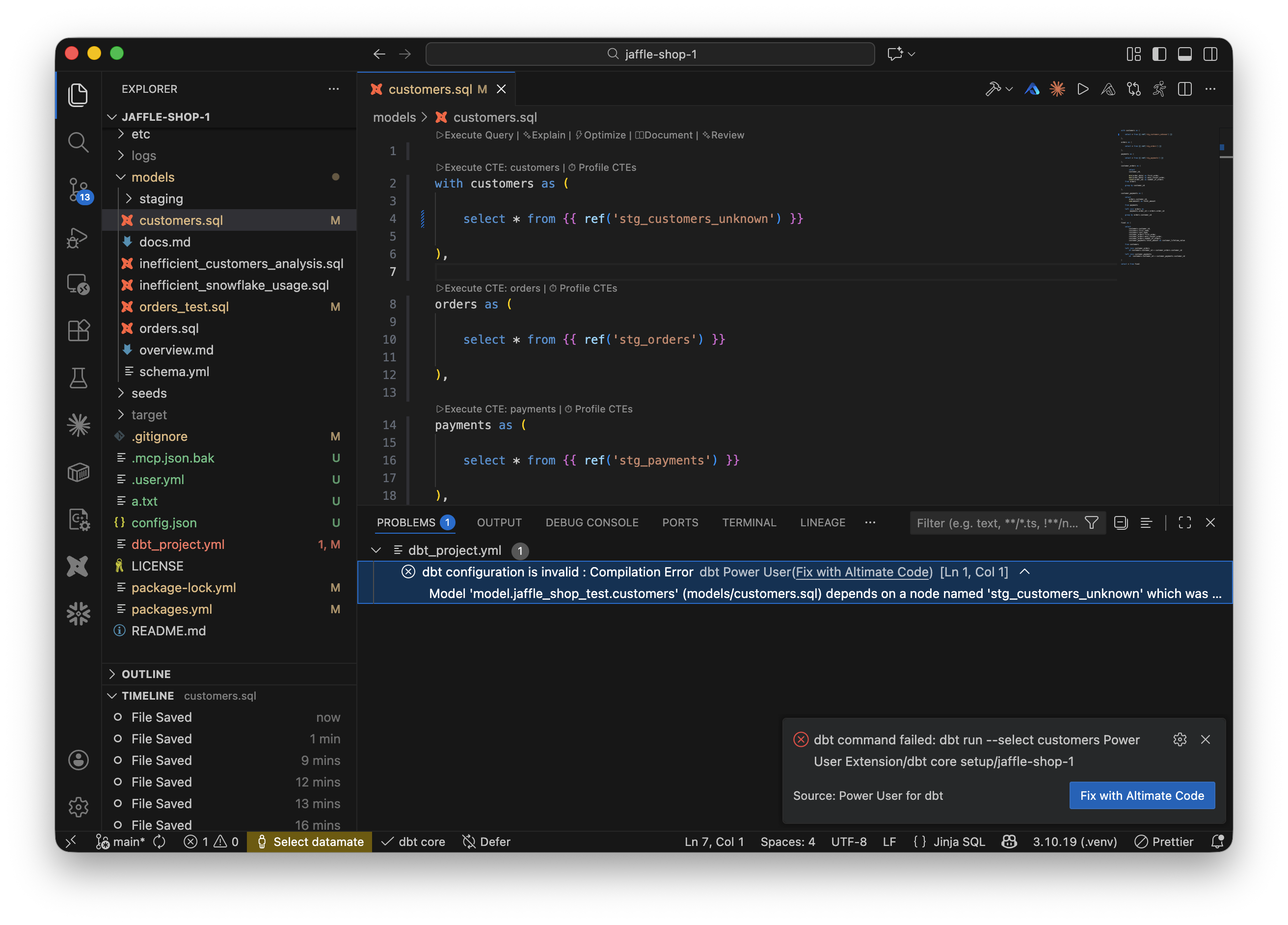This screenshot has height=925, width=1288.
Task: Open the Testing beaker view
Action: (x=79, y=378)
